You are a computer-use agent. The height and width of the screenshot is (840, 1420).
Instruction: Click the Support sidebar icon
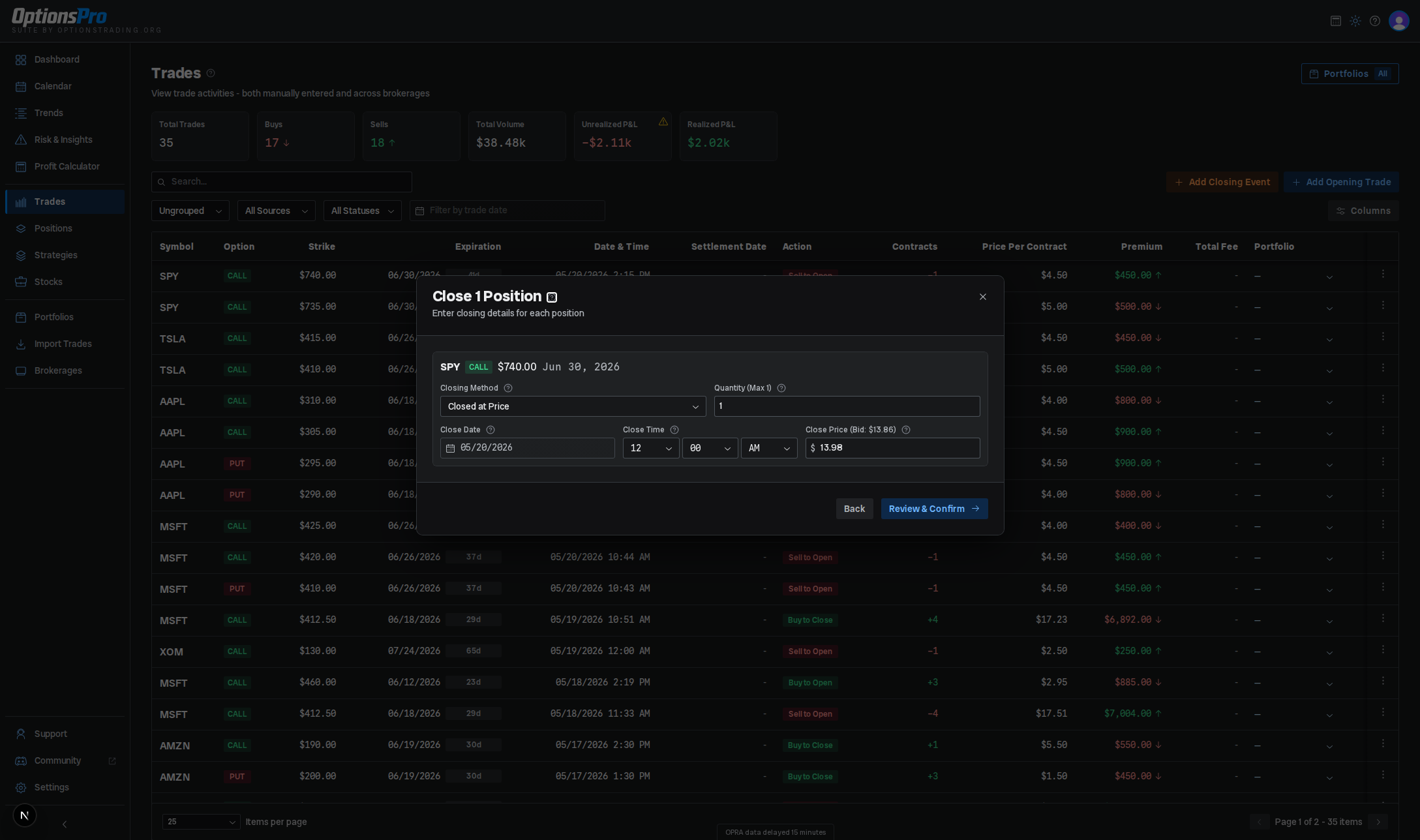coord(21,734)
